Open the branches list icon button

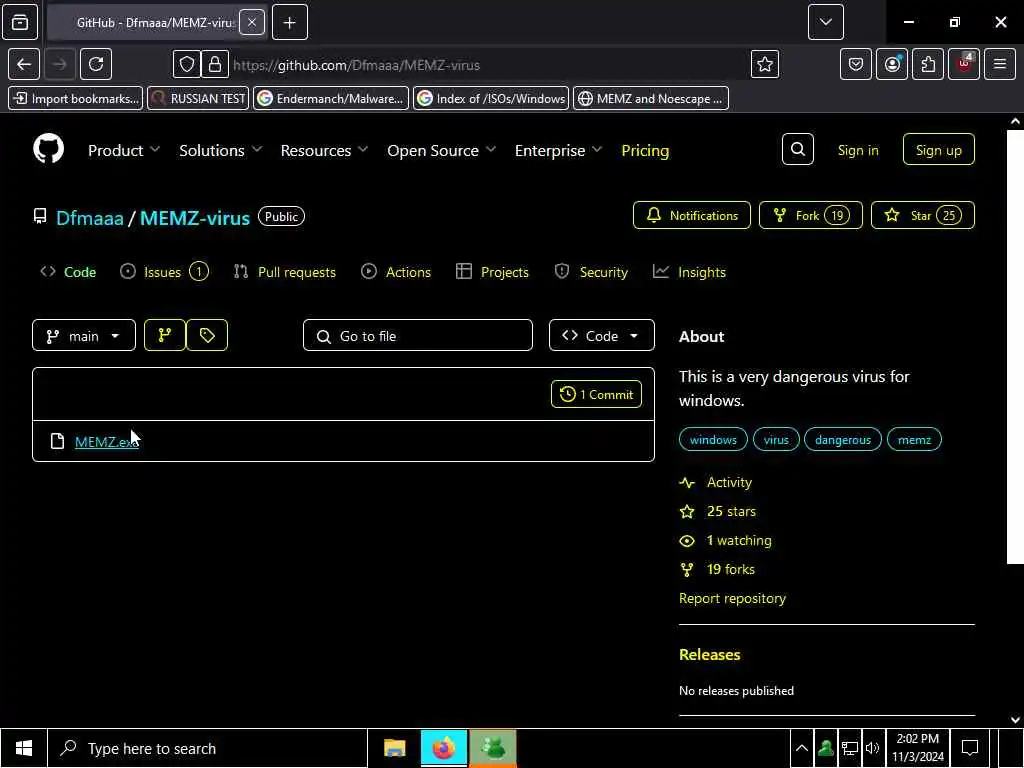[165, 335]
